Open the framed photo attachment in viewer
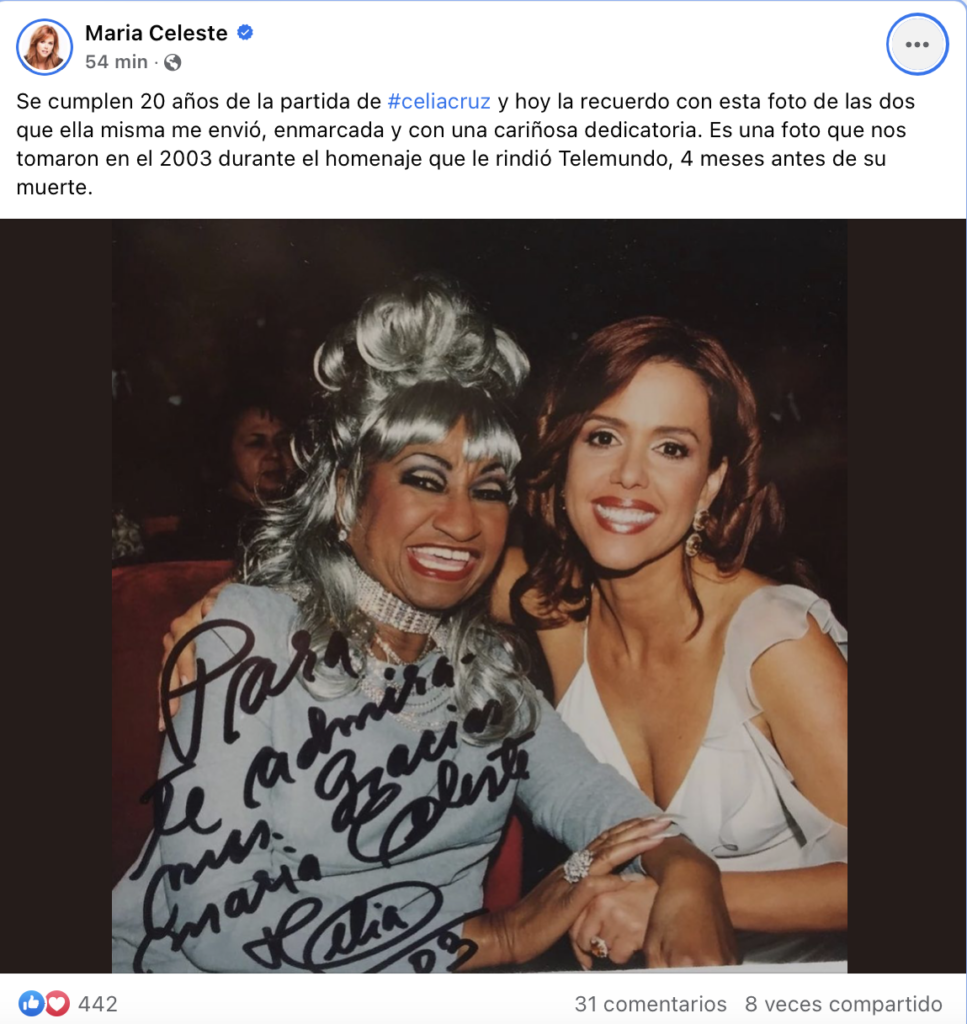This screenshot has height=1024, width=967. (x=480, y=596)
